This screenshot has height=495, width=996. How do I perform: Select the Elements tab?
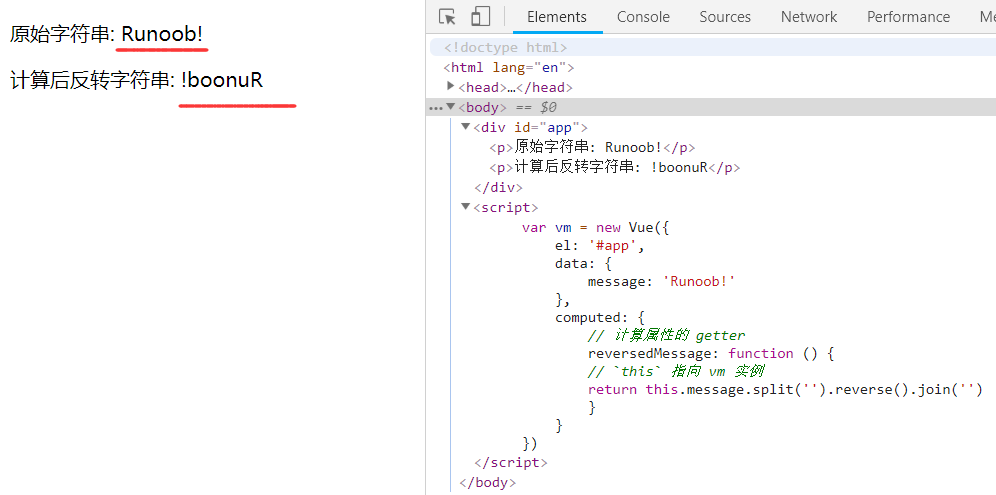click(556, 17)
